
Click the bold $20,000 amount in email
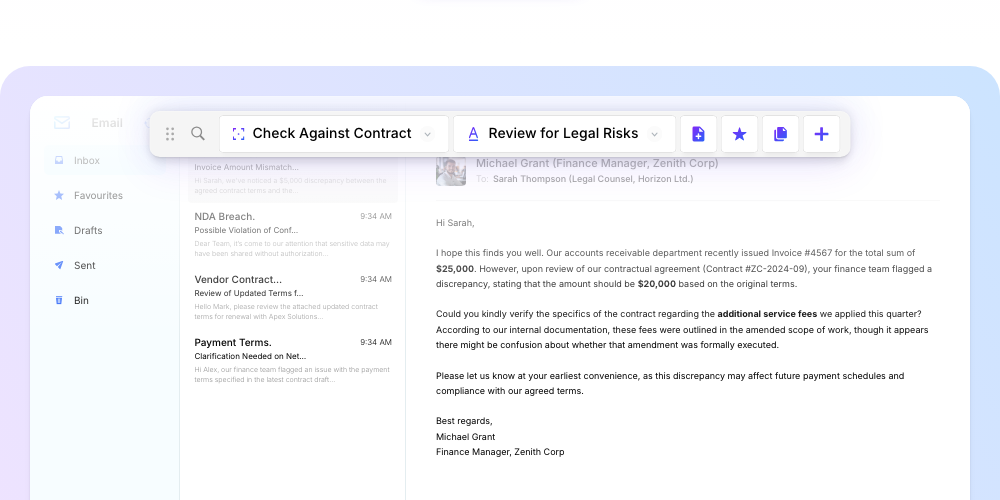coord(656,284)
